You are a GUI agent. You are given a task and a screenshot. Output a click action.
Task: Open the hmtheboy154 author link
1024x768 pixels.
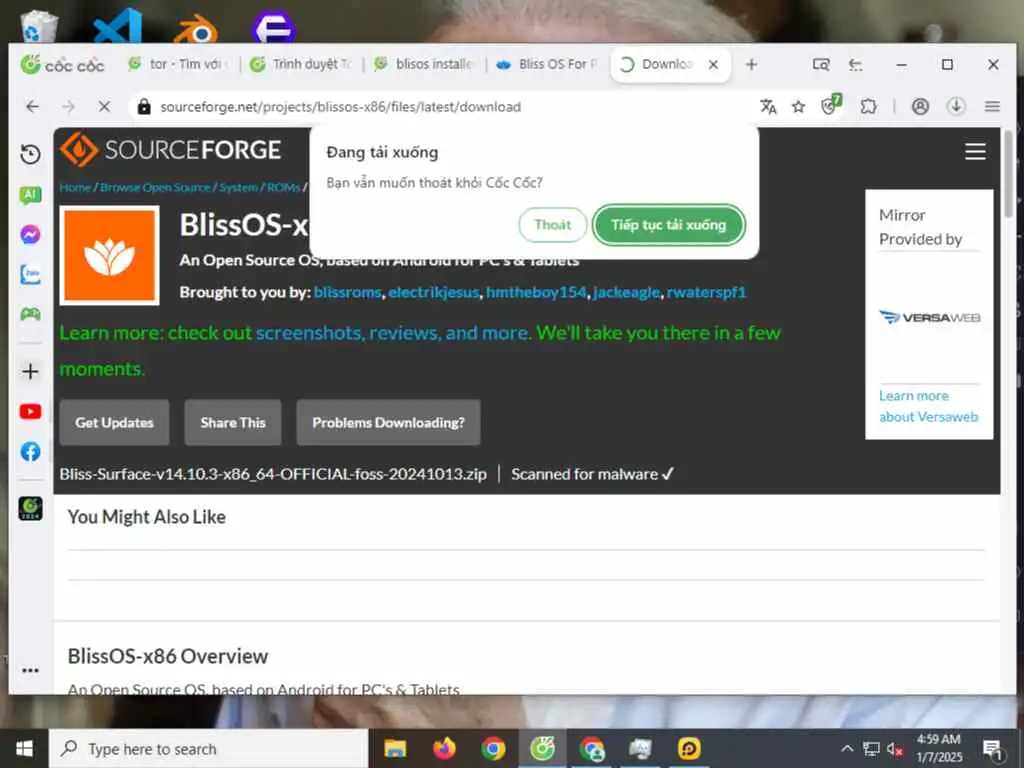tap(536, 292)
